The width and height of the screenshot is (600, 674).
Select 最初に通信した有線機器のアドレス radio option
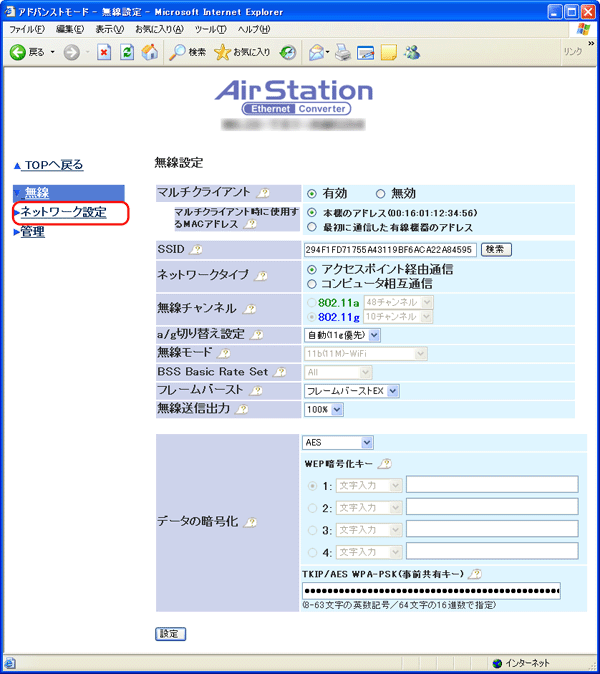tap(312, 227)
